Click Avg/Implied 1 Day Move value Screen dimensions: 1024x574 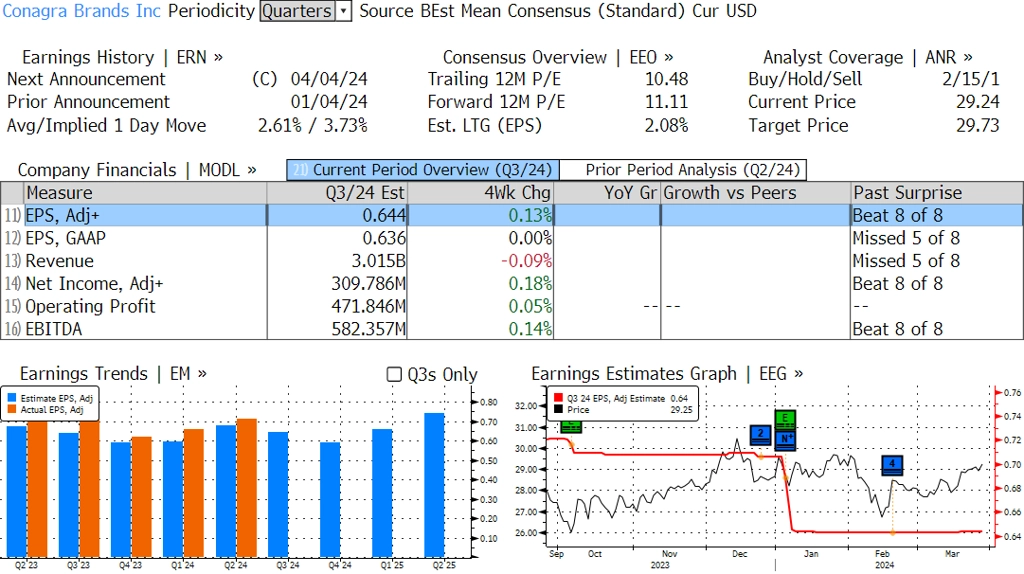click(313, 125)
